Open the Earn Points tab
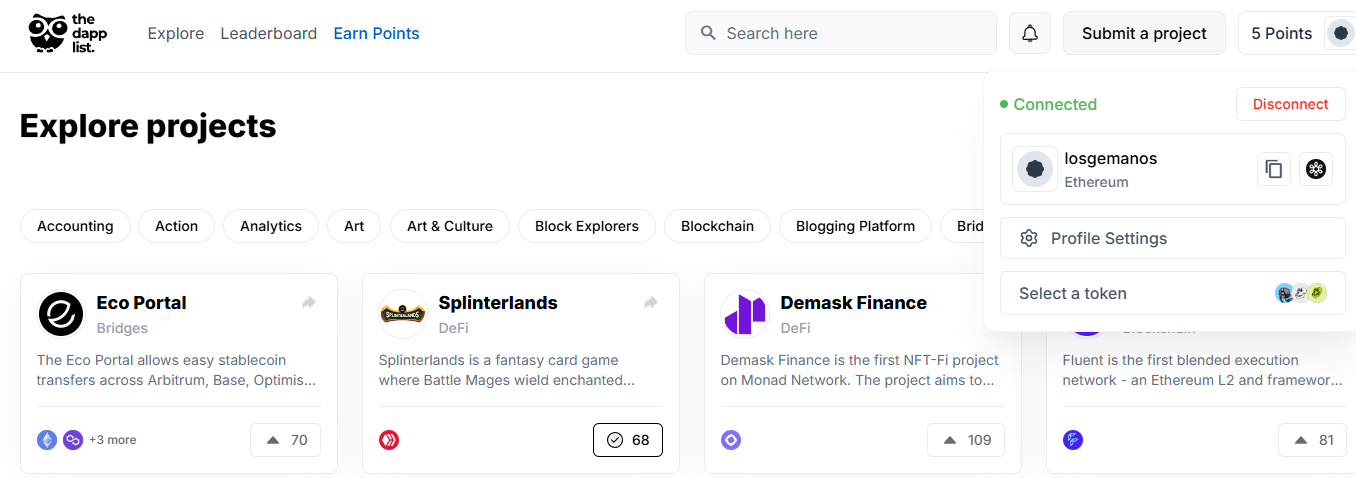 click(x=376, y=33)
